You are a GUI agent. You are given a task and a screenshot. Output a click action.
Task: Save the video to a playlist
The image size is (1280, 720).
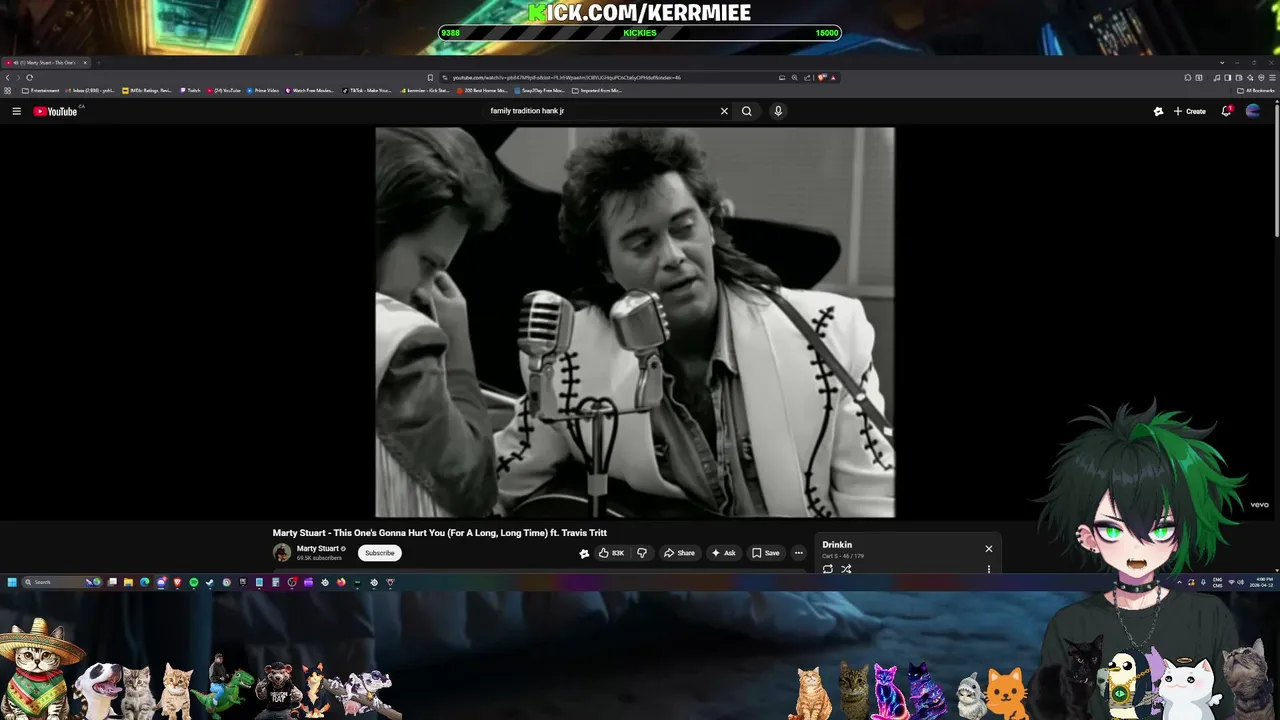point(766,553)
